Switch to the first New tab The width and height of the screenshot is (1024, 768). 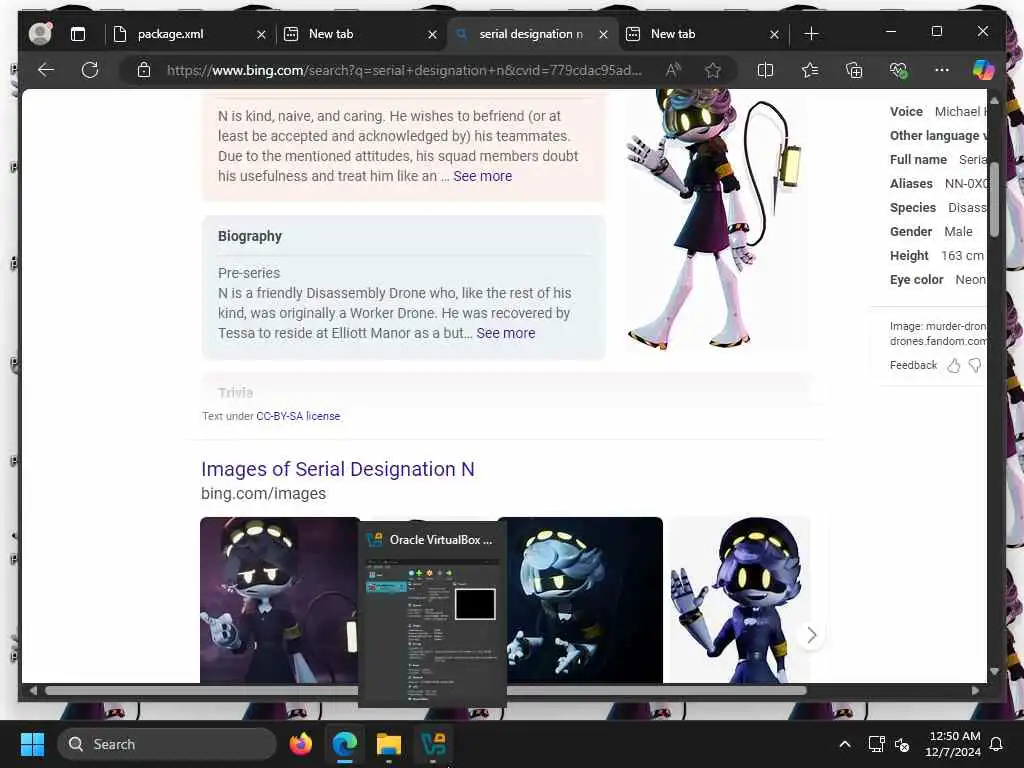[x=352, y=34]
